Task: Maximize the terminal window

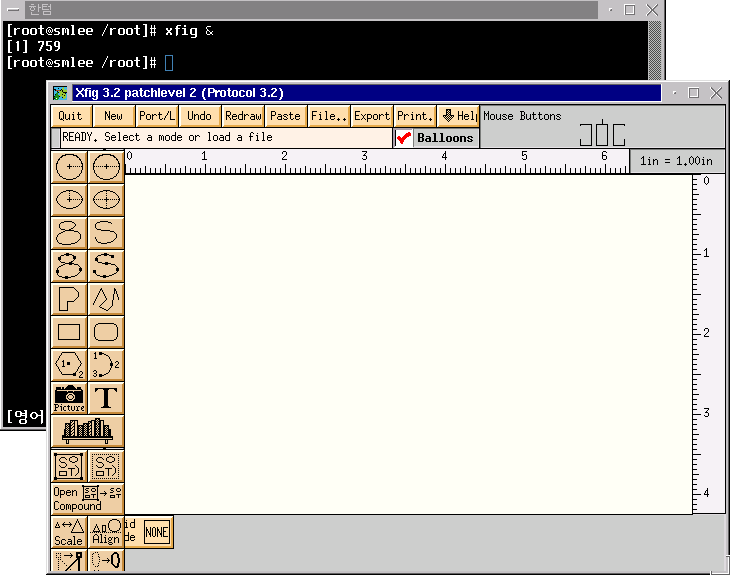Action: click(630, 10)
